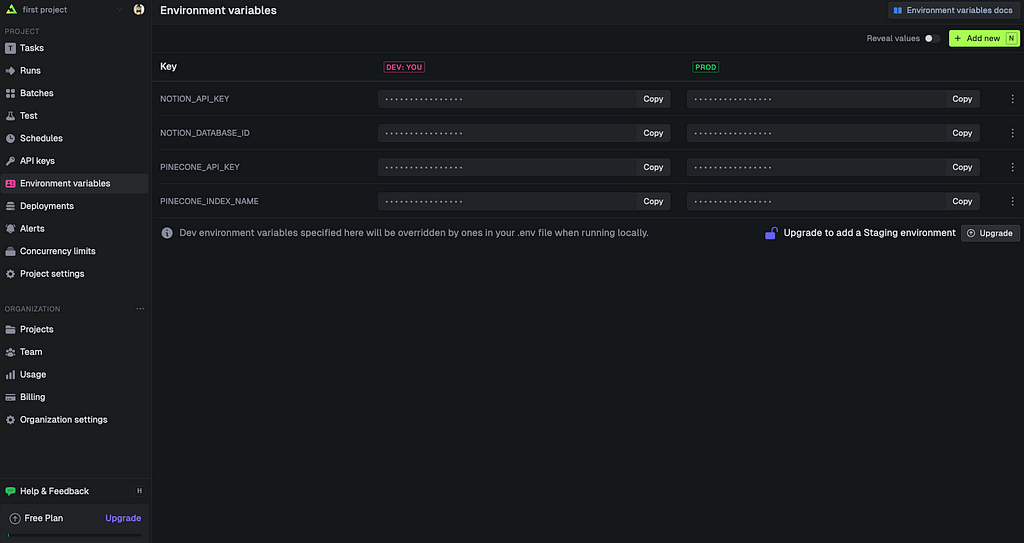Copy PINECONE_INDEX_NAME prod value

[x=962, y=201]
